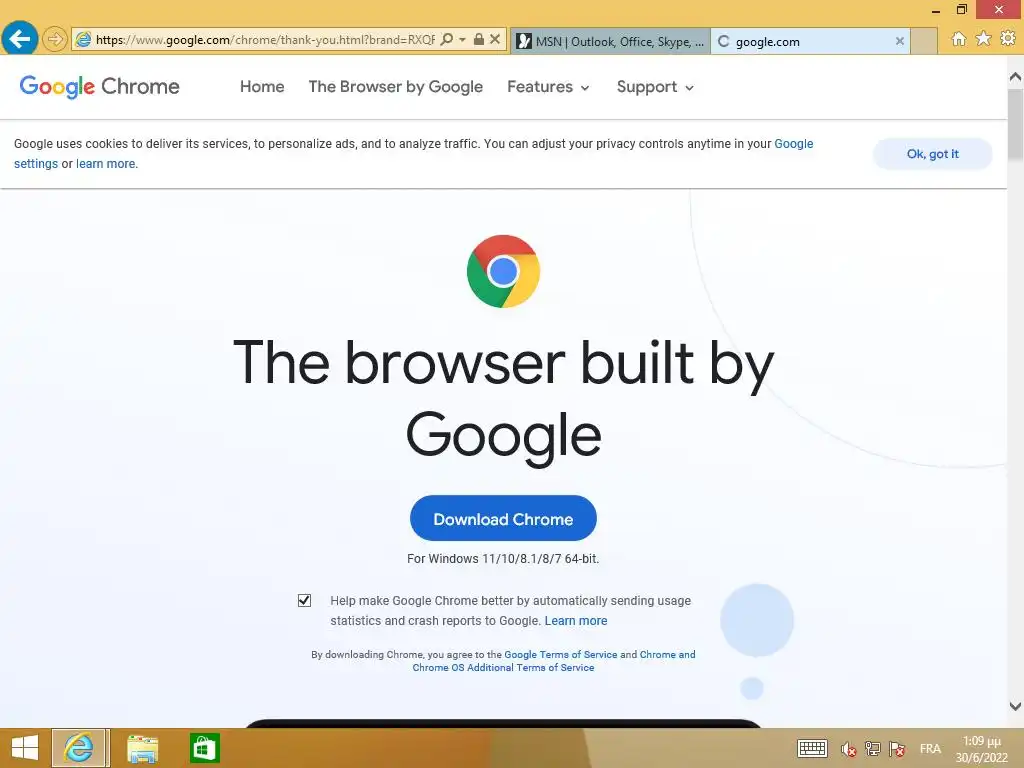Open the Home icon in IE toolbar
The image size is (1024, 768).
point(958,39)
